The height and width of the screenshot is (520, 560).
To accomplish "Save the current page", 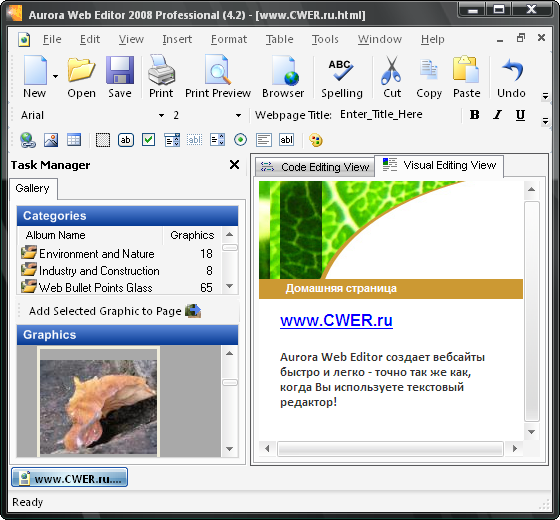I will pos(120,76).
